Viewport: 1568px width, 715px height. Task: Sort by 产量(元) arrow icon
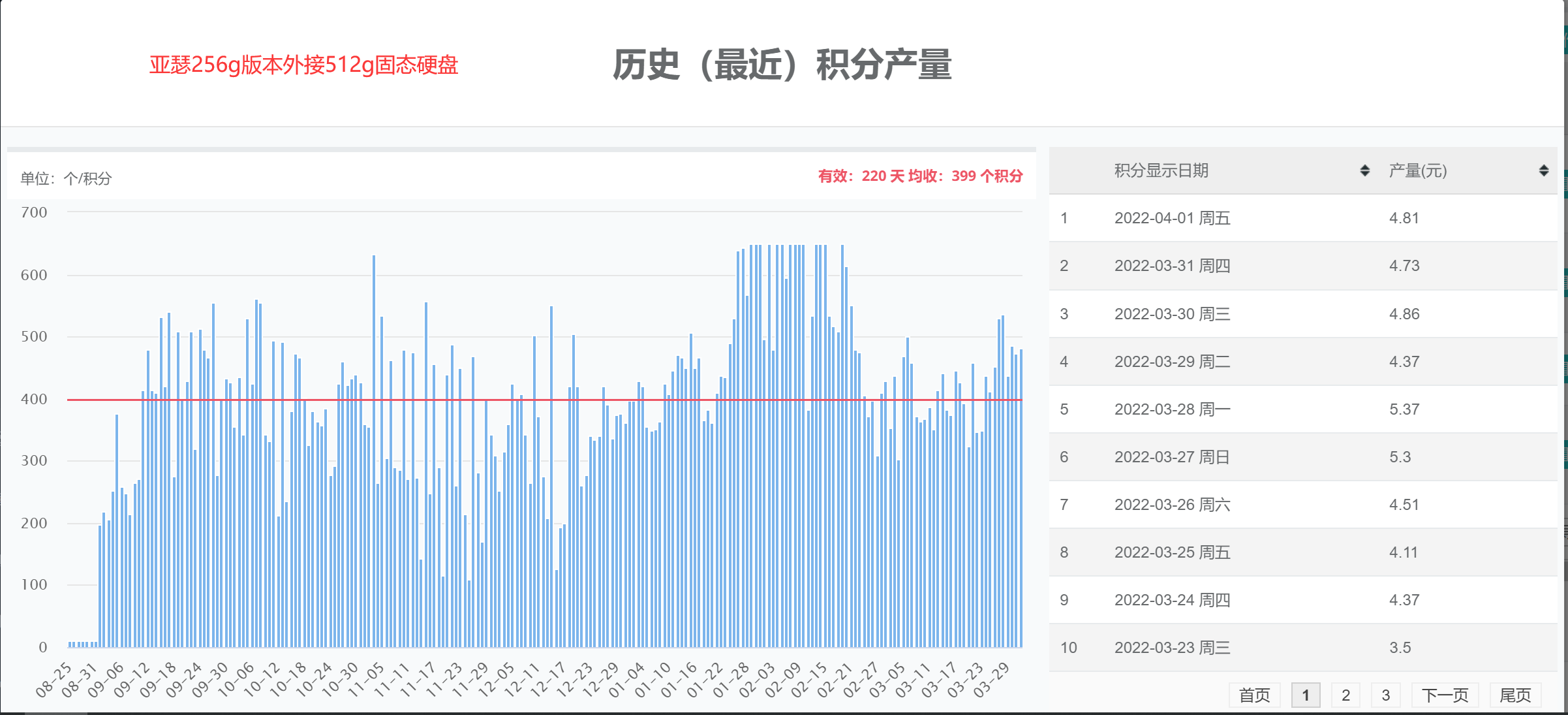(1543, 170)
